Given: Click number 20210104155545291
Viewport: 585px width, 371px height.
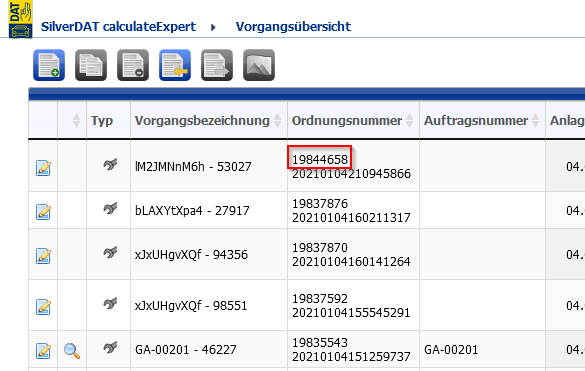Looking at the screenshot, I should tap(351, 313).
